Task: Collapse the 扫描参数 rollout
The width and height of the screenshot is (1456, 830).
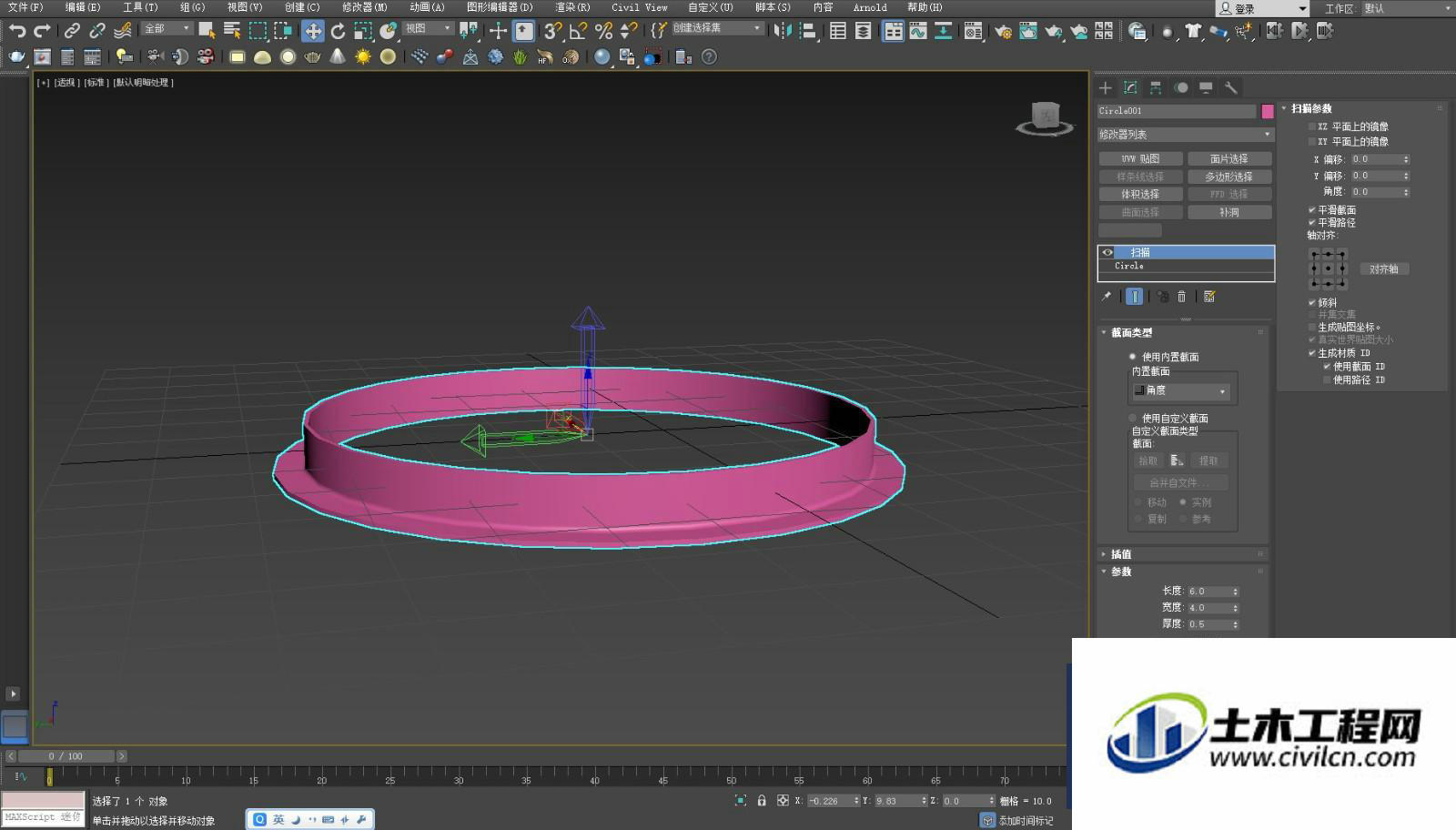Action: click(1362, 108)
